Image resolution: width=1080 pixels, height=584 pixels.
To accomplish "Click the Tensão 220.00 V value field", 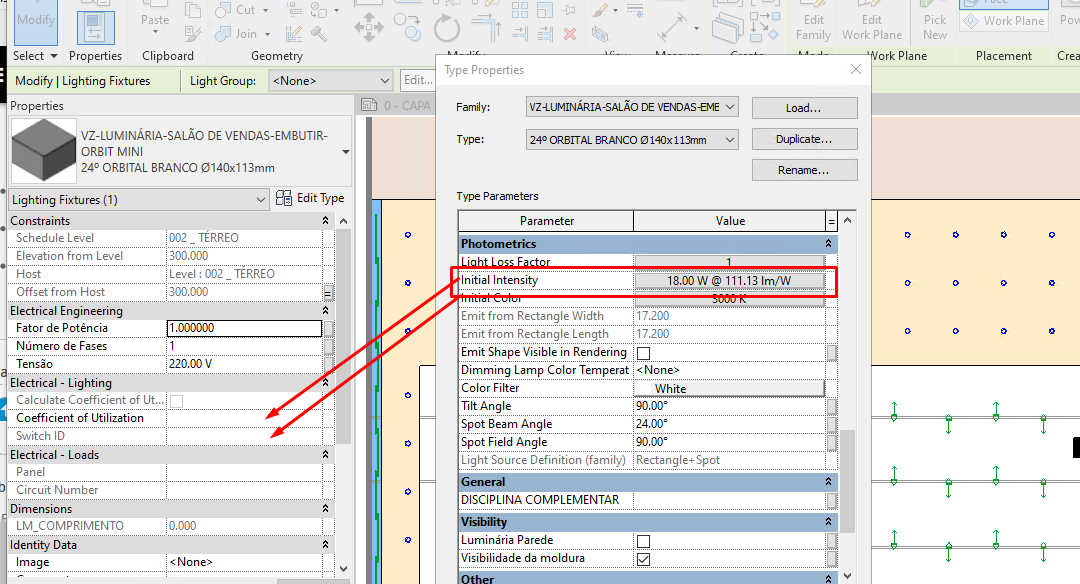I will coord(245,364).
